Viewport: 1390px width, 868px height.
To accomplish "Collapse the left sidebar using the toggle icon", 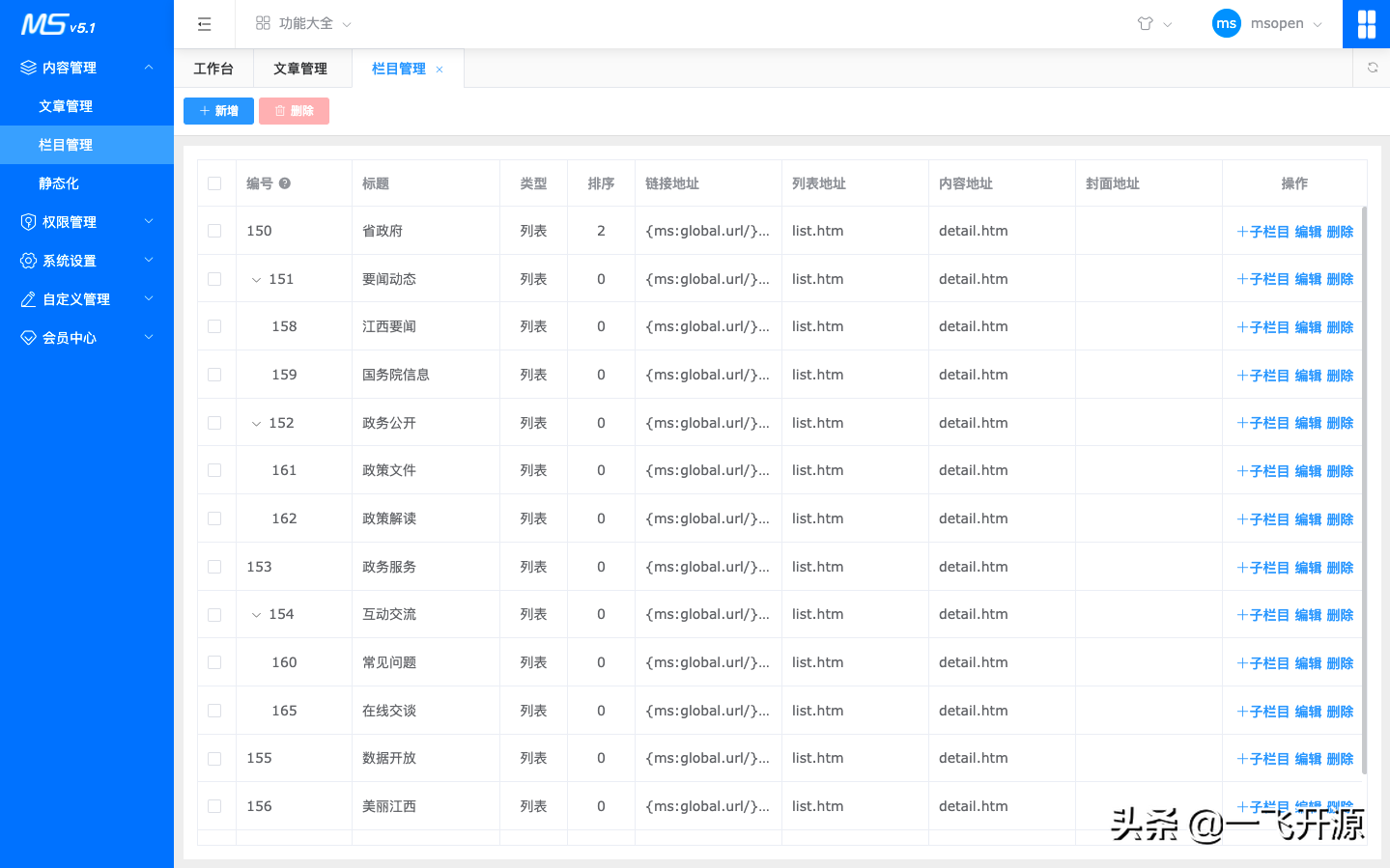I will [x=204, y=23].
